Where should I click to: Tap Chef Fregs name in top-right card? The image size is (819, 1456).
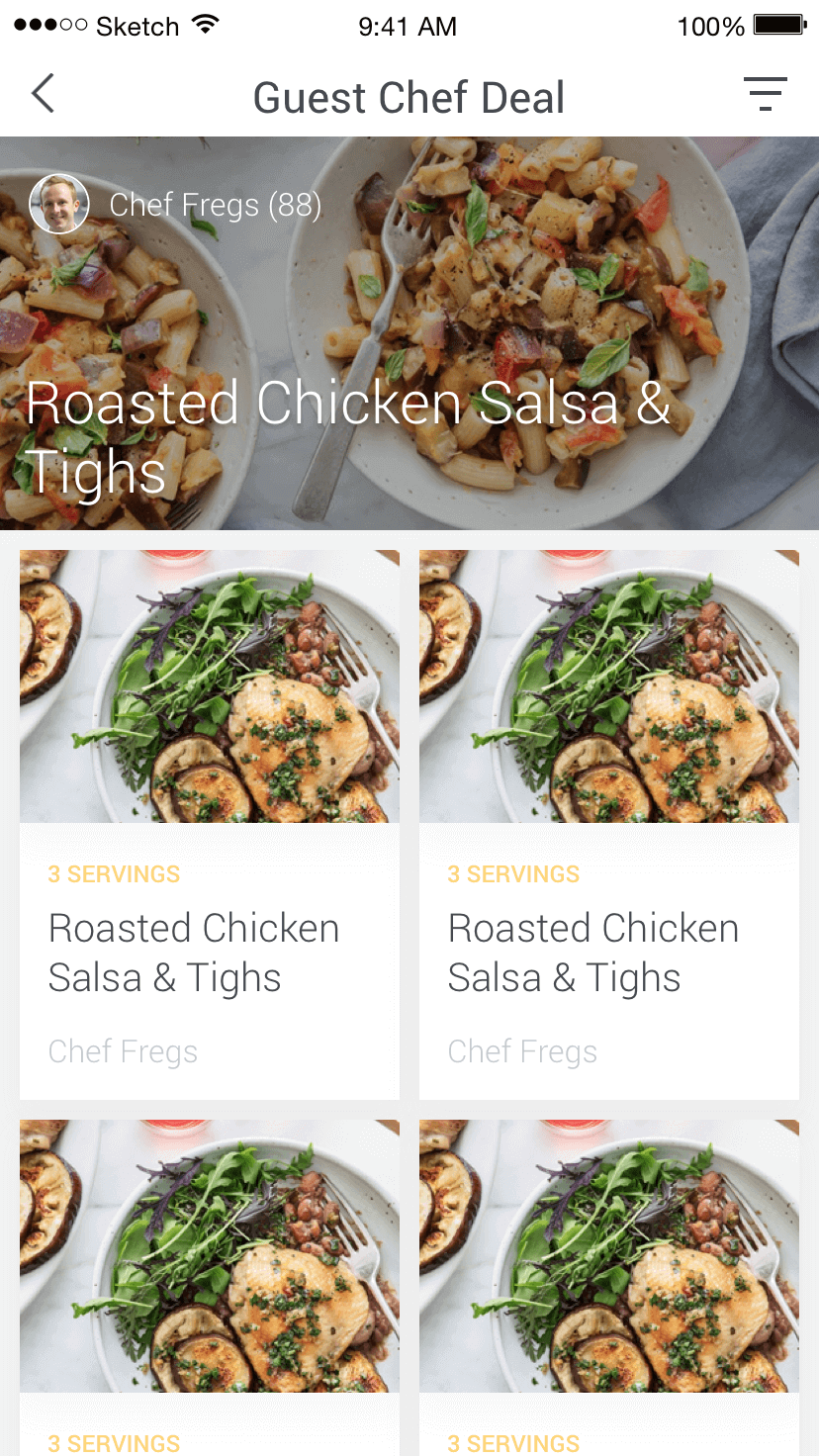(x=523, y=1051)
